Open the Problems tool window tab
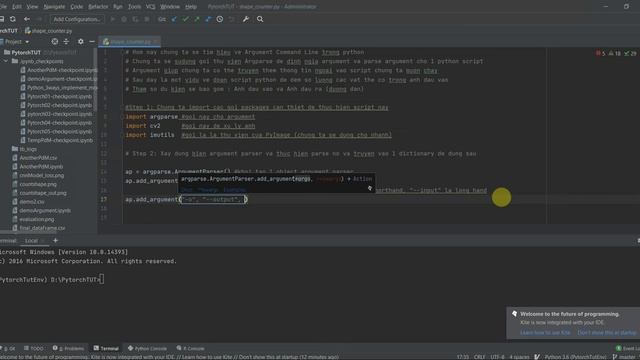Screen dimensions: 640x360 [68, 348]
